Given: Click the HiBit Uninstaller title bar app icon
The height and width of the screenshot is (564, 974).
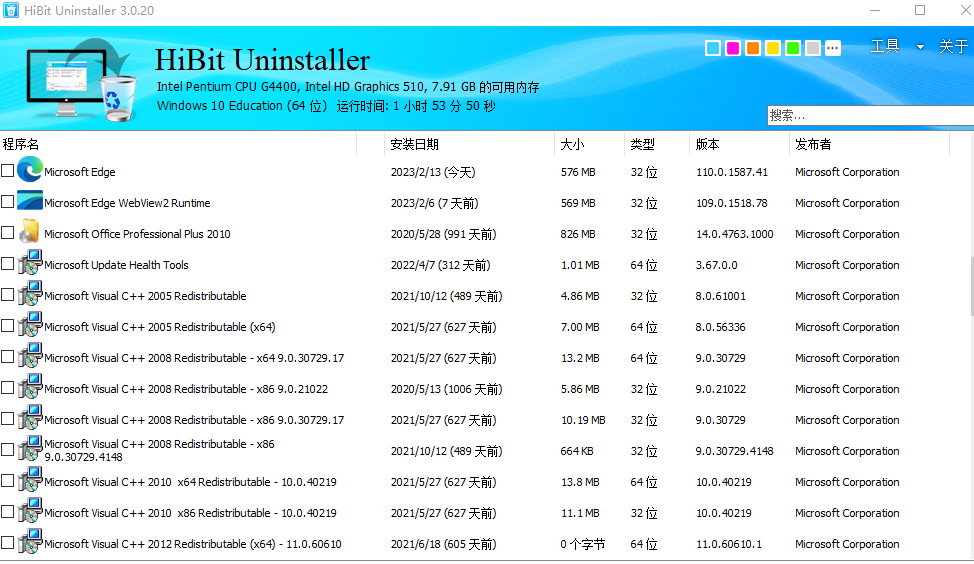Looking at the screenshot, I should point(11,11).
